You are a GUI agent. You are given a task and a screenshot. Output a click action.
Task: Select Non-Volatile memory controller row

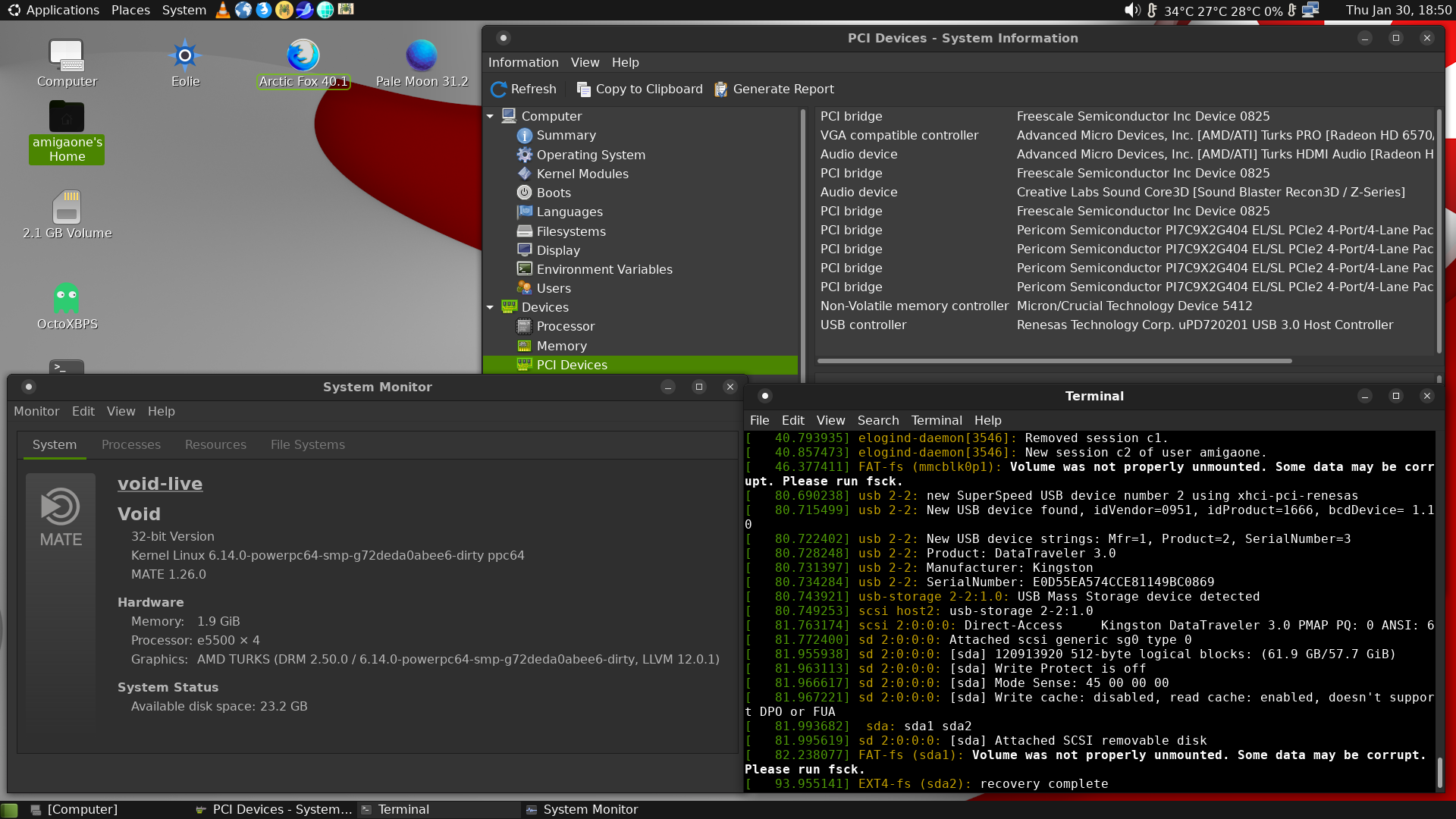click(x=1126, y=306)
